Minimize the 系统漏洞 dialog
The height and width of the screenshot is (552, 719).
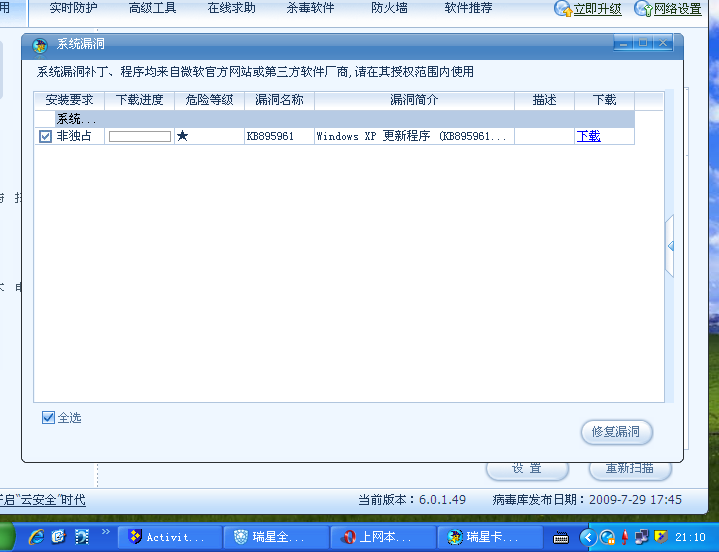(623, 43)
